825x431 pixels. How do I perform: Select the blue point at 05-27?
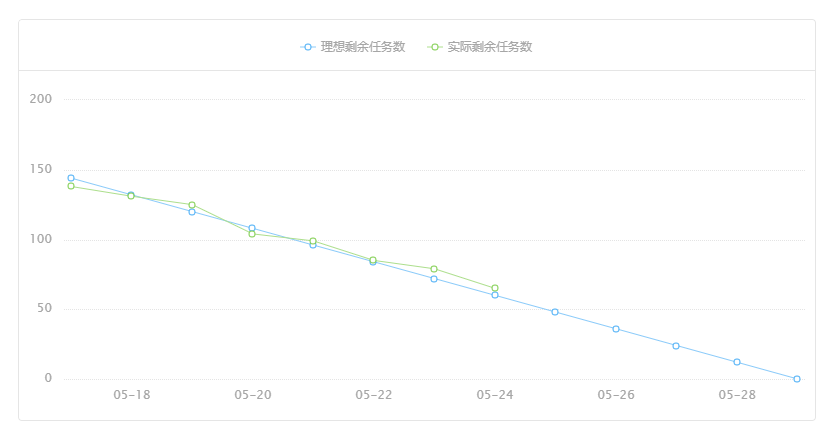click(676, 346)
